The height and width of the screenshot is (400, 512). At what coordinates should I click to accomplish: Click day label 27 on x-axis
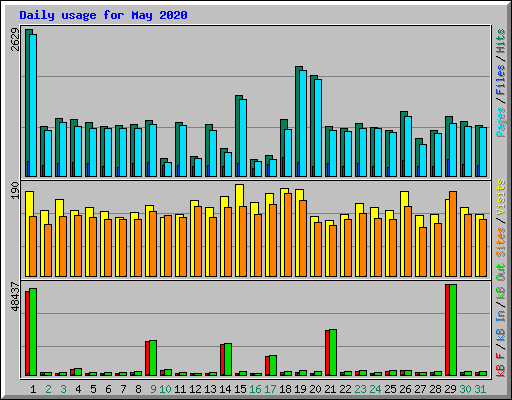tap(420, 389)
